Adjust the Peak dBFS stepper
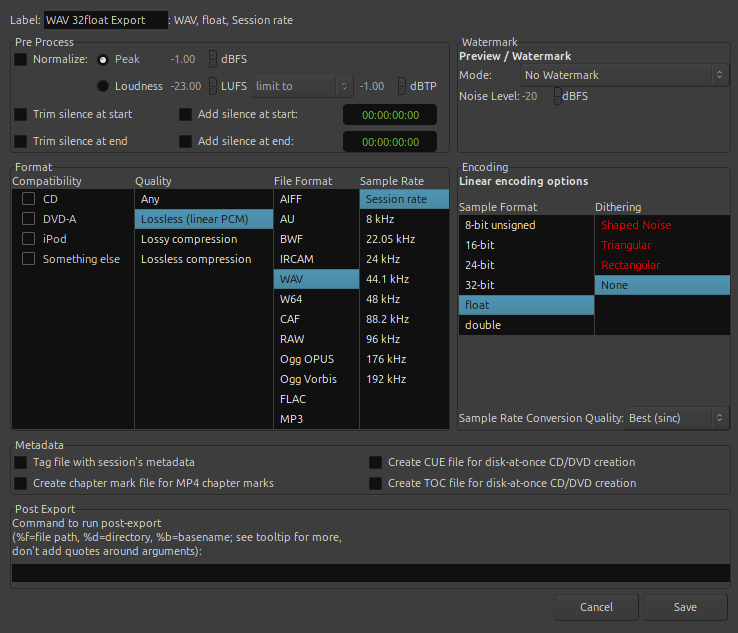This screenshot has height=633, width=738. tap(212, 60)
